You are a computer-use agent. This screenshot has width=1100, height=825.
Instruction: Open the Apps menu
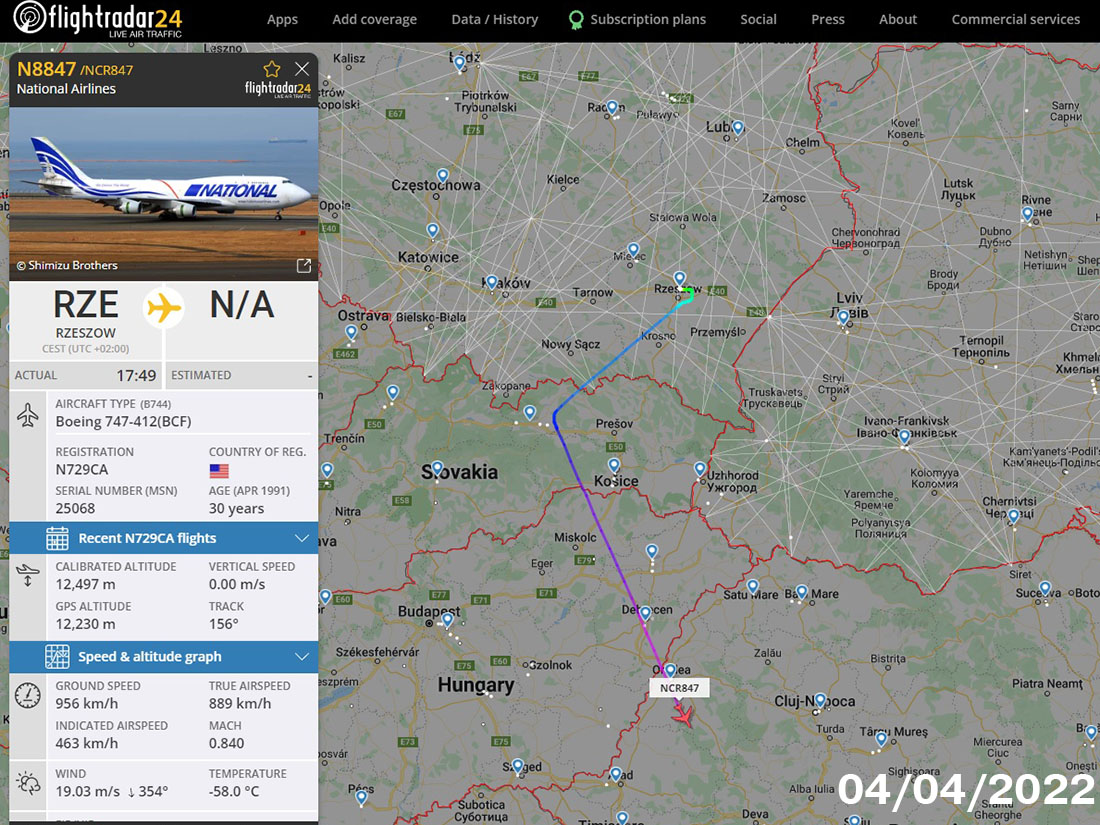click(x=282, y=20)
